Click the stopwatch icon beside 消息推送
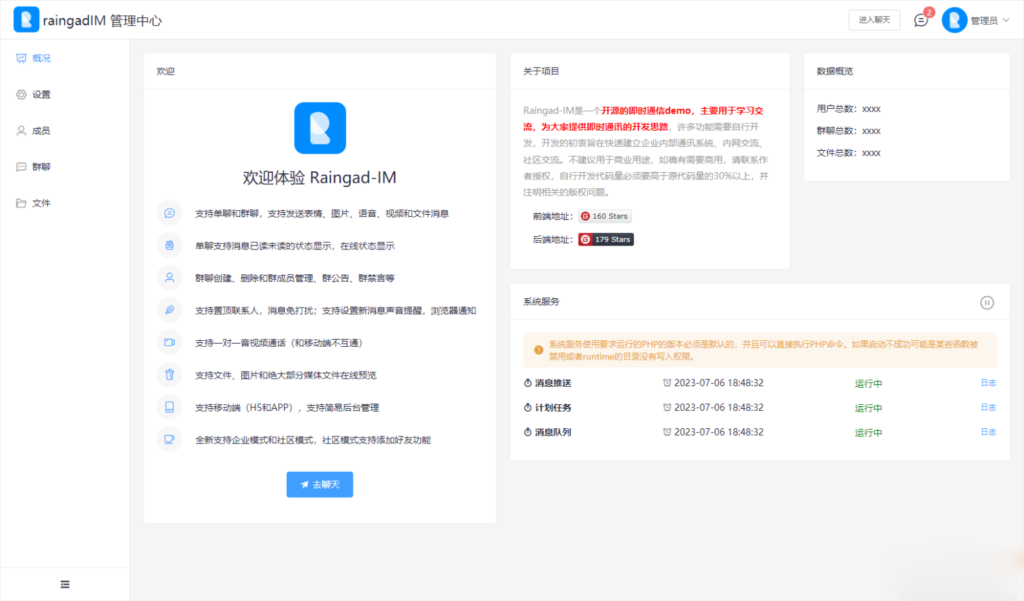Screen dimensions: 1024x601 coord(527,384)
